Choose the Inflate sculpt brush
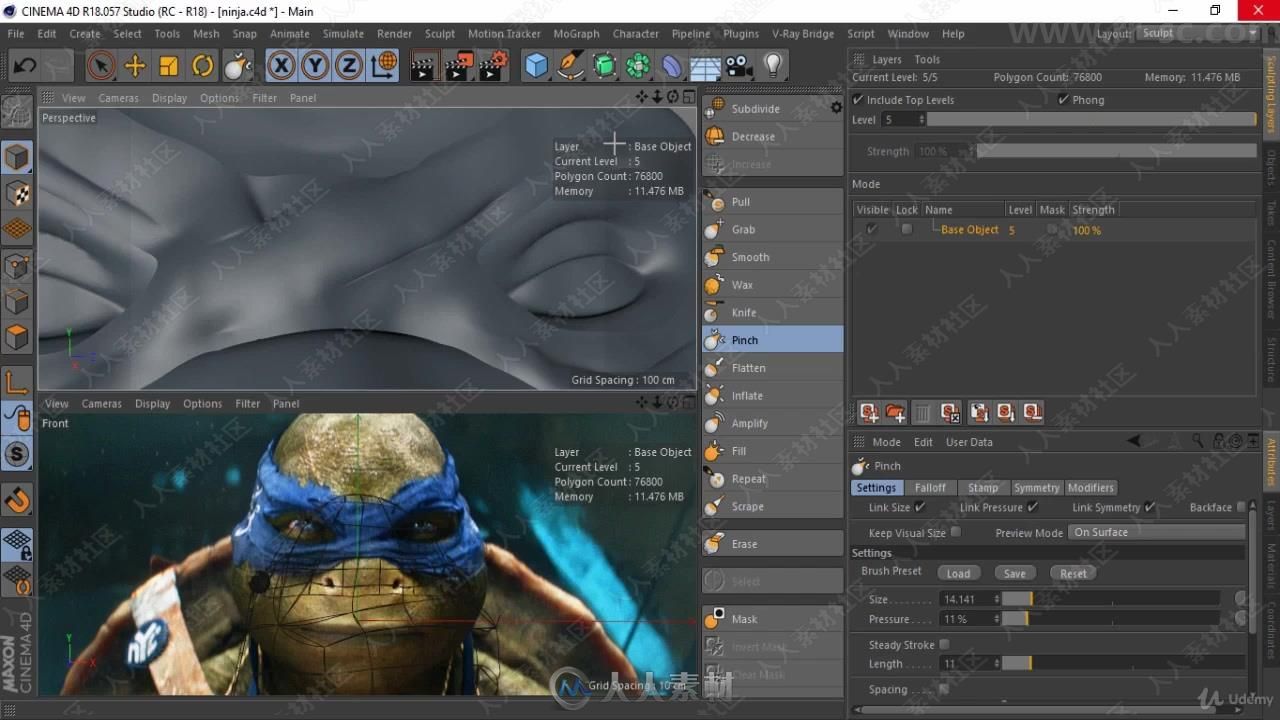Viewport: 1280px width, 720px height. tap(773, 396)
